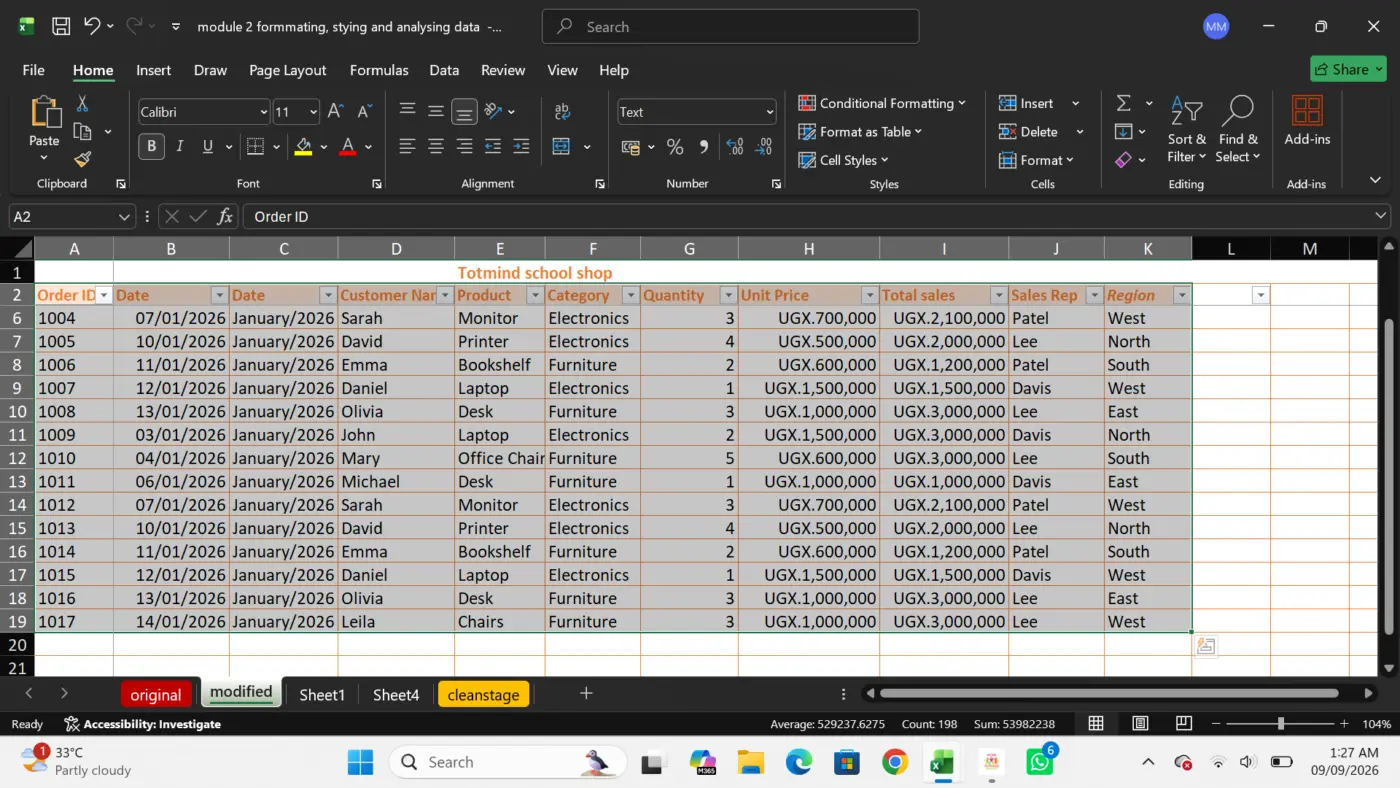
Task: Toggle Bottom Align vertical alignment
Action: click(x=464, y=112)
